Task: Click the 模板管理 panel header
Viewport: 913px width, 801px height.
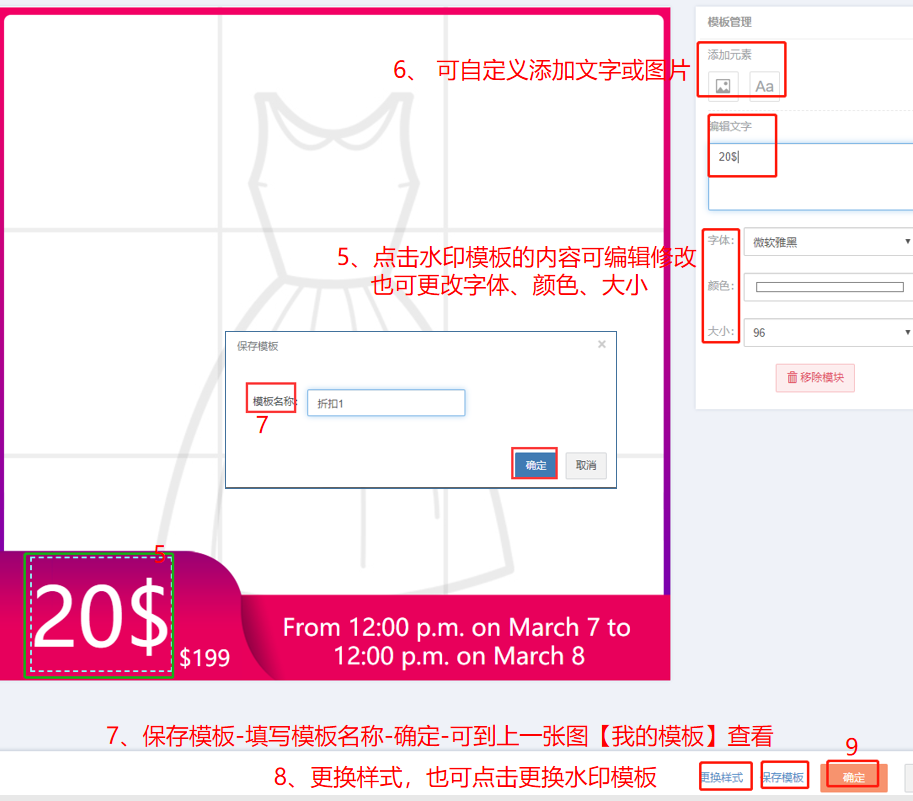Action: pos(730,22)
